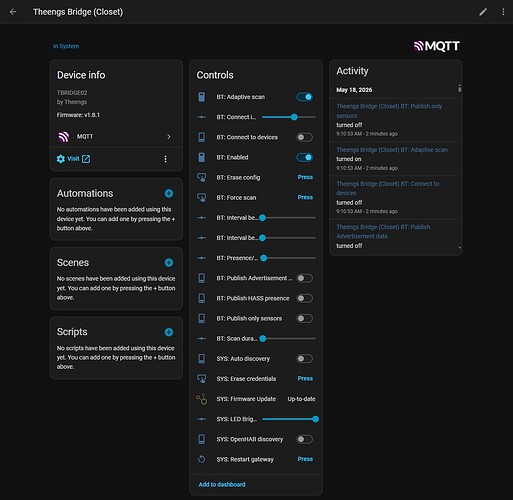Image resolution: width=513 pixels, height=500 pixels.
Task: Click Press for BT: Force scan
Action: (x=305, y=197)
